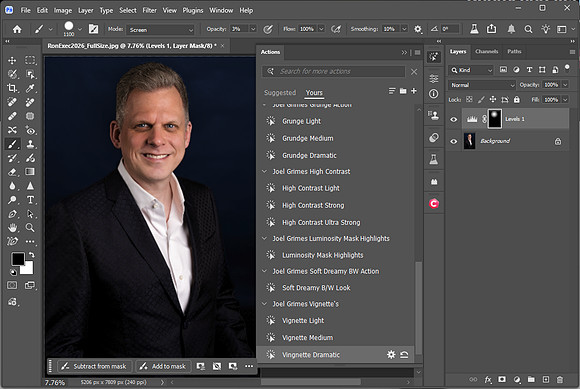Create a new layer icon
This screenshot has width=580, height=389.
546,379
